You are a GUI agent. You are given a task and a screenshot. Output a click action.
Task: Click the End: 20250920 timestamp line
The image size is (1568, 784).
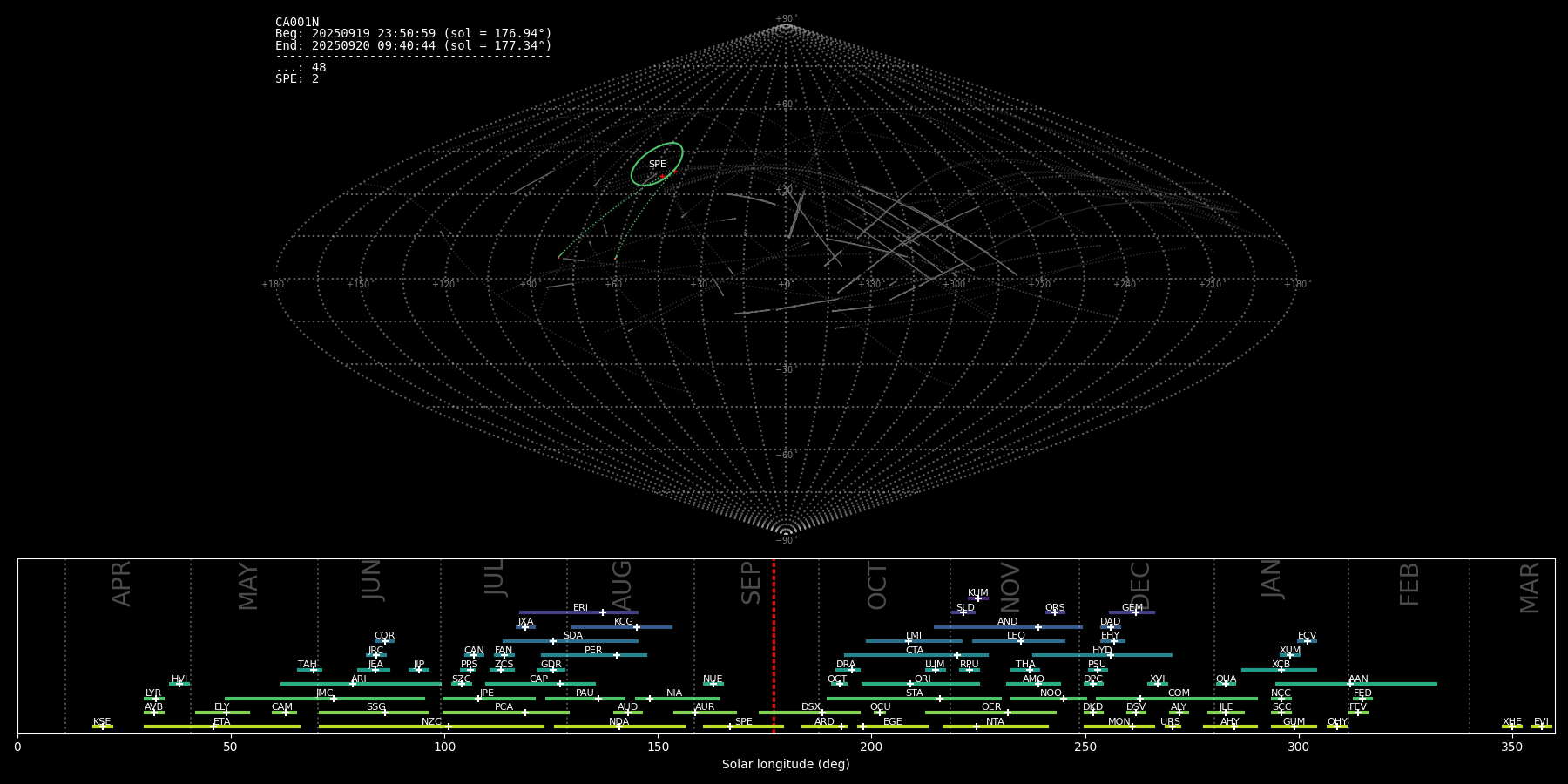414,45
